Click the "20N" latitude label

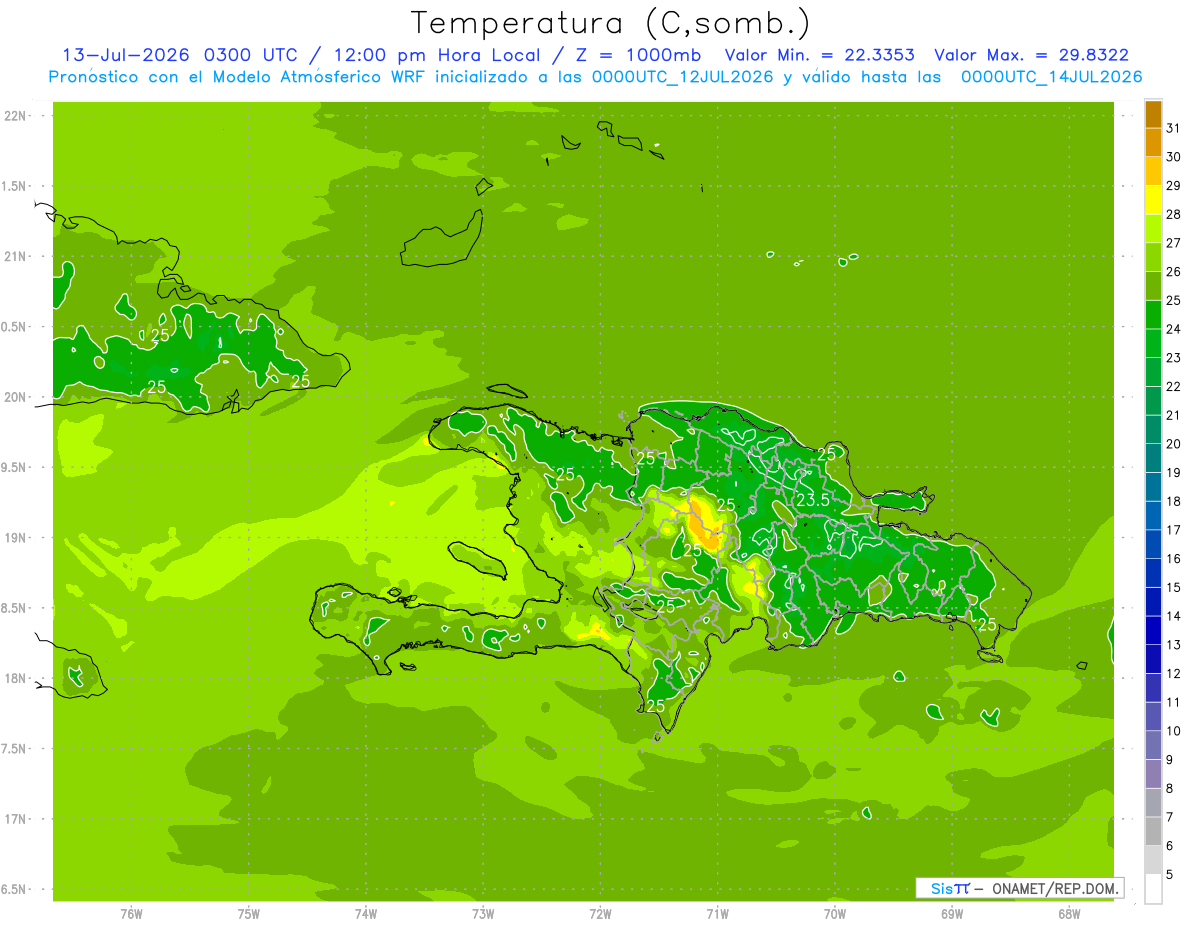click(16, 397)
